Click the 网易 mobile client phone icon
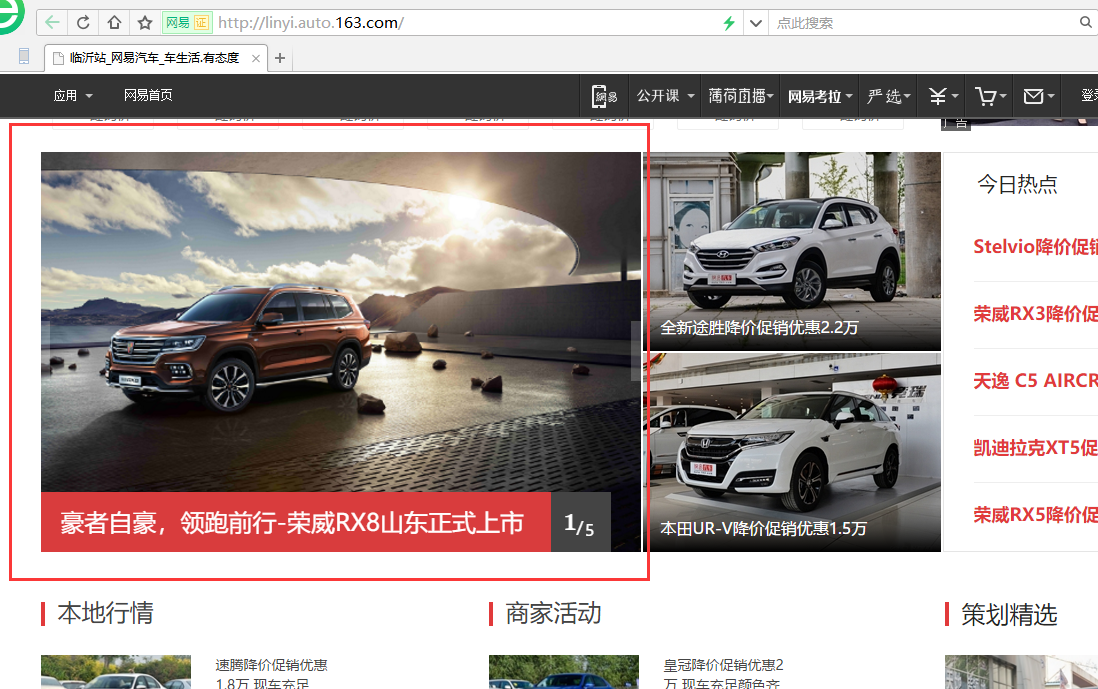This screenshot has width=1098, height=689. pos(604,96)
